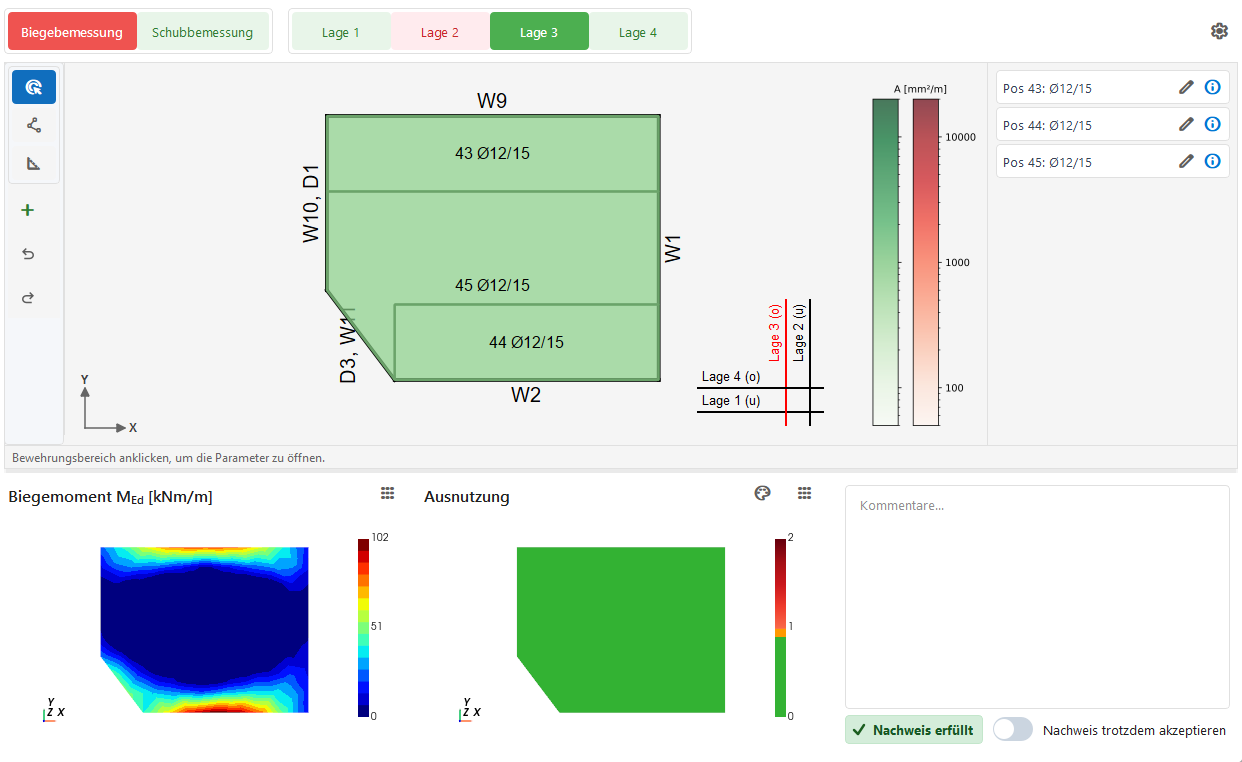The height and width of the screenshot is (762, 1242).
Task: Select reinforcement area 43 Ø12/15 in drawing
Action: [x=492, y=153]
